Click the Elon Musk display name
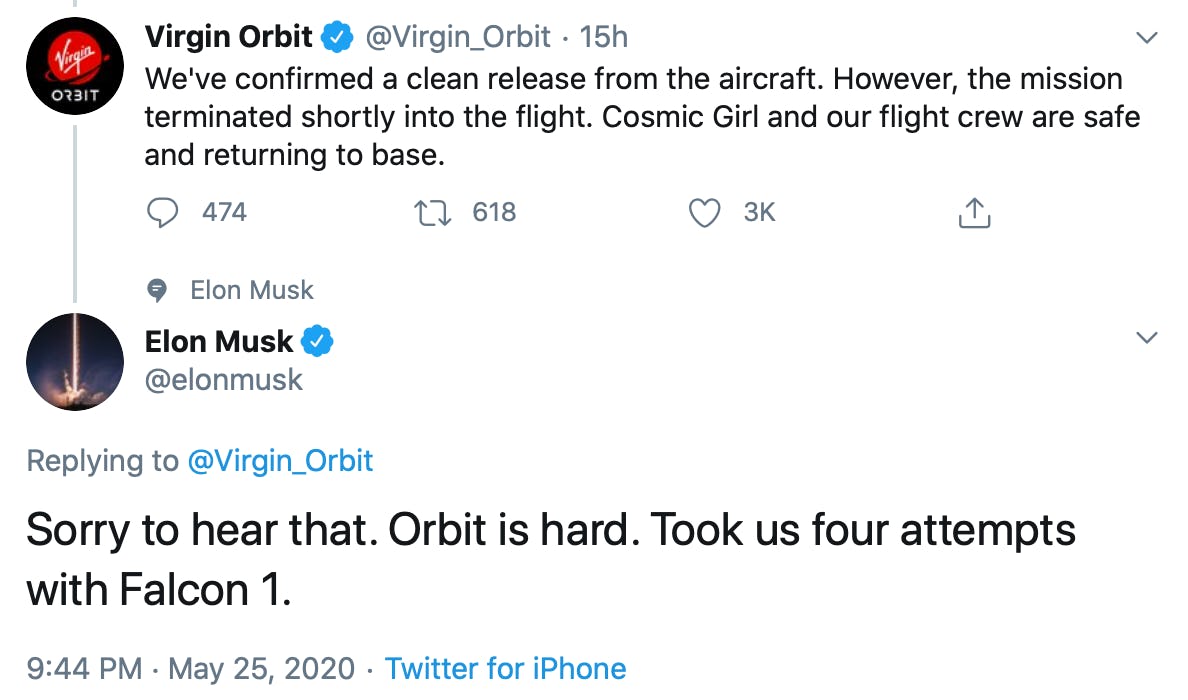This screenshot has width=1188, height=700. tap(219, 341)
